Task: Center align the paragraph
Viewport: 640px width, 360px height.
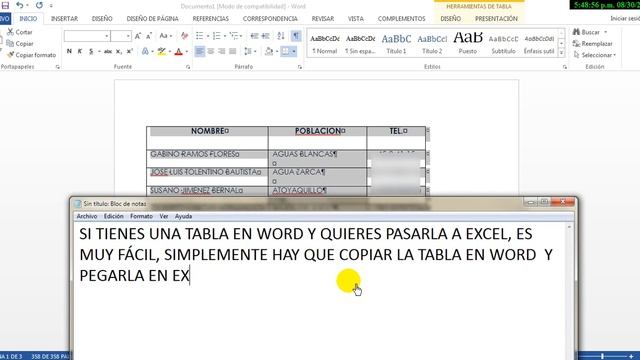Action: [x=211, y=51]
